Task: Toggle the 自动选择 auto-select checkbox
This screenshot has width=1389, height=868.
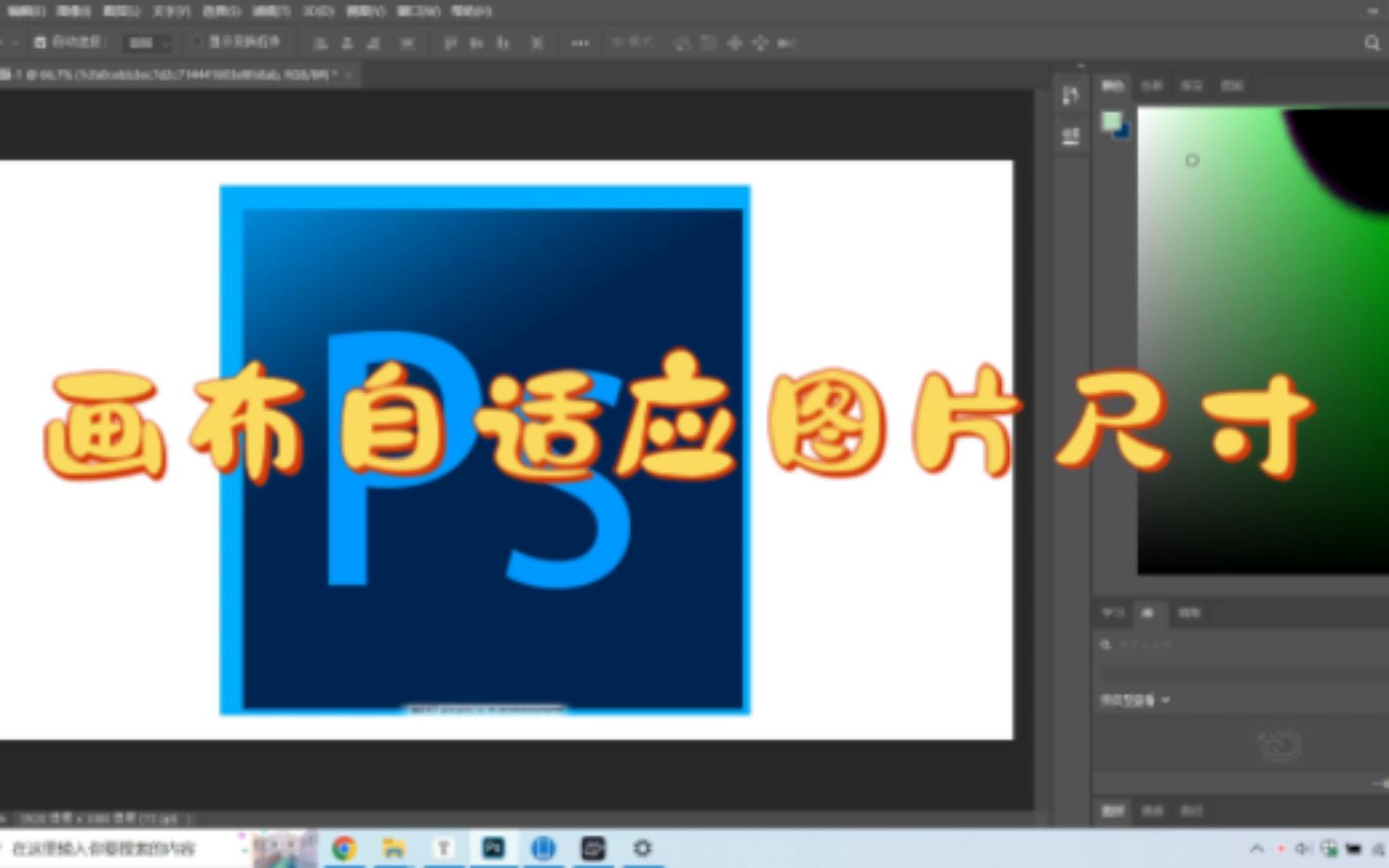Action: (40, 43)
